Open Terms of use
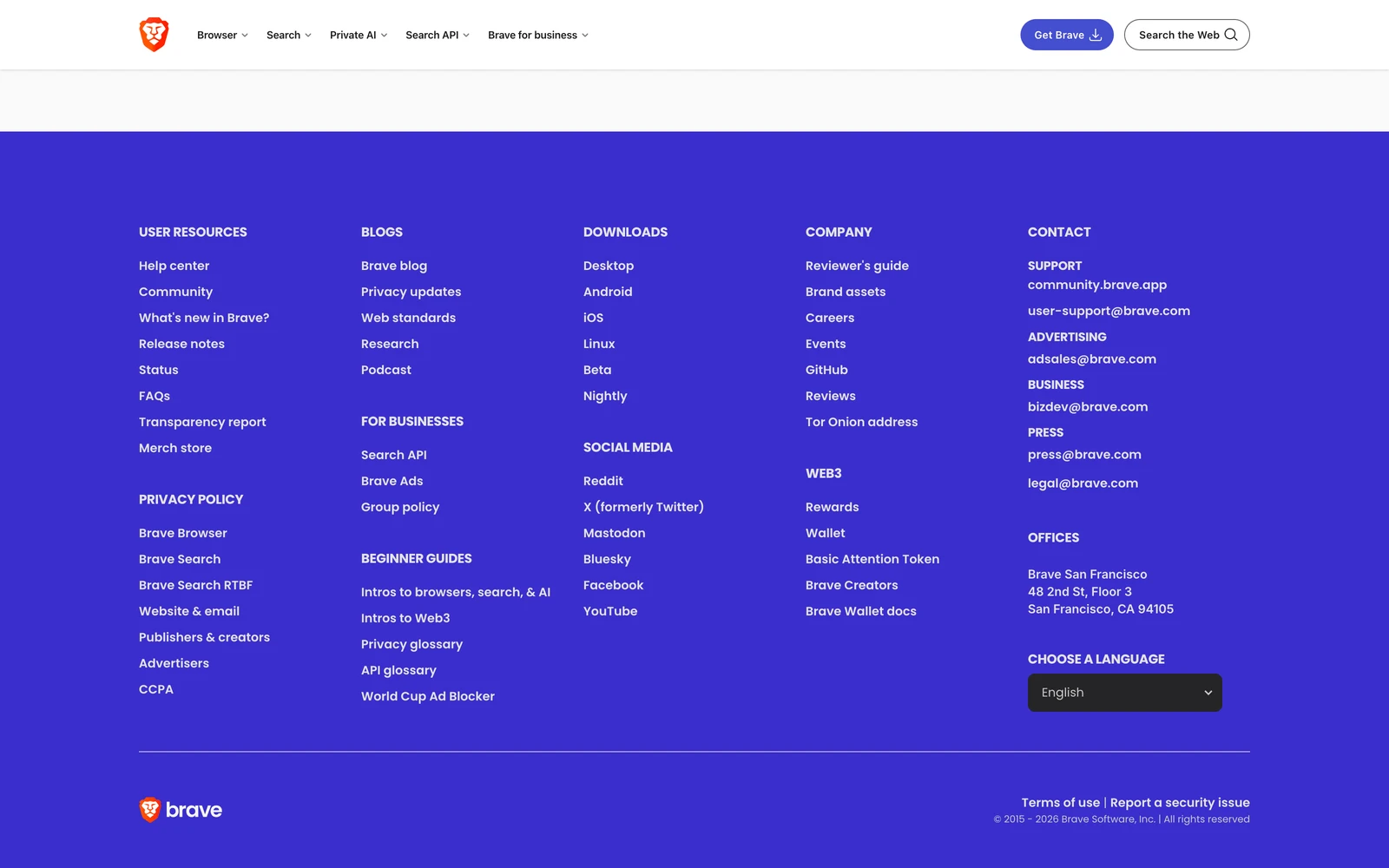Image resolution: width=1389 pixels, height=868 pixels. (1060, 803)
